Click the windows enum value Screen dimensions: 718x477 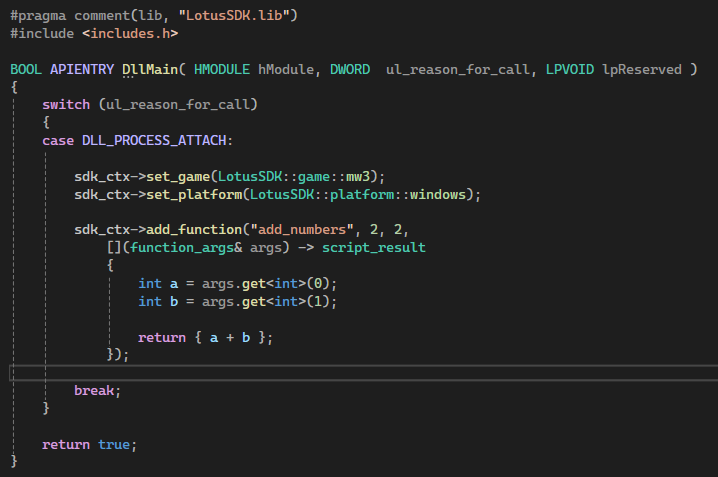tap(438, 195)
